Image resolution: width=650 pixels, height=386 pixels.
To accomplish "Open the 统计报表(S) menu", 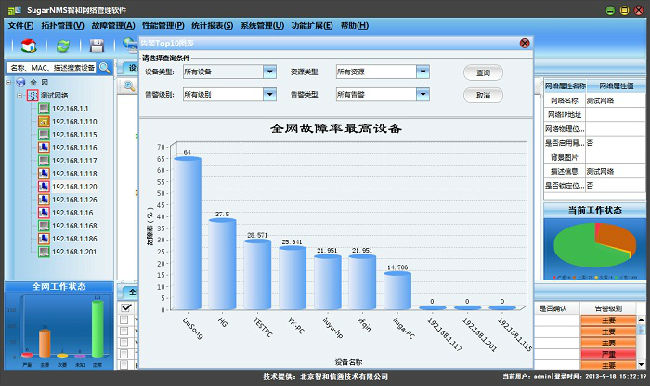I will point(212,26).
